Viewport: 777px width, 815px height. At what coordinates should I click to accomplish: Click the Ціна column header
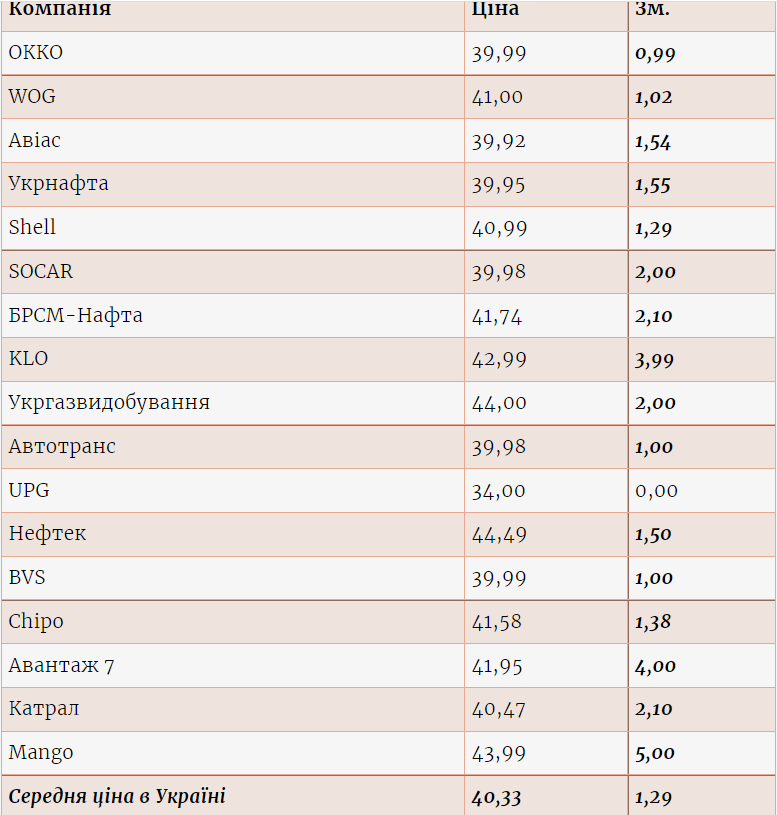[495, 10]
